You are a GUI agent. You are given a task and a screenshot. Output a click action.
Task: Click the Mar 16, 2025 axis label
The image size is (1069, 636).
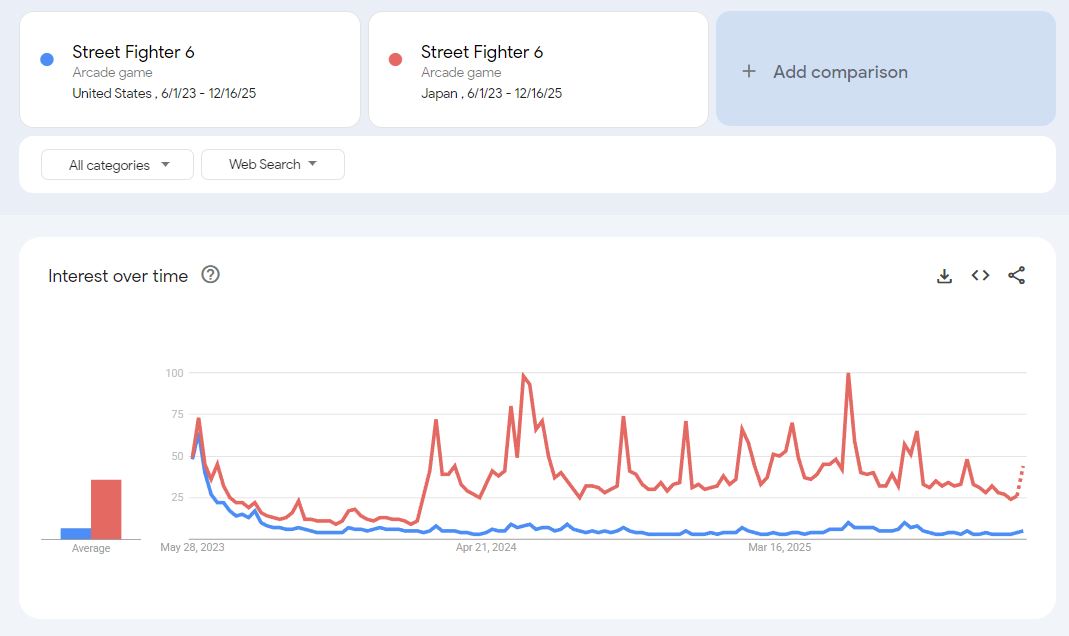[779, 547]
